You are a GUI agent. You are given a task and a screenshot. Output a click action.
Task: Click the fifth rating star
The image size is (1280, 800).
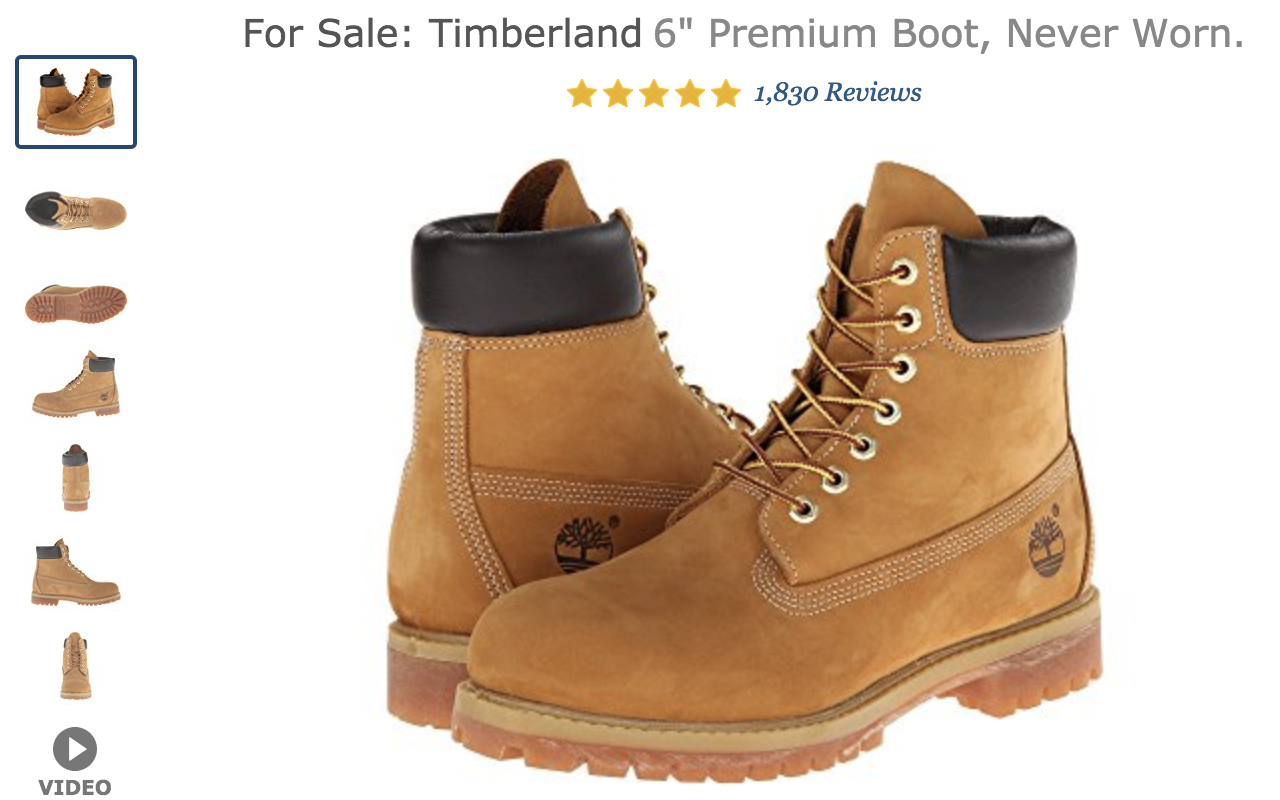(726, 94)
